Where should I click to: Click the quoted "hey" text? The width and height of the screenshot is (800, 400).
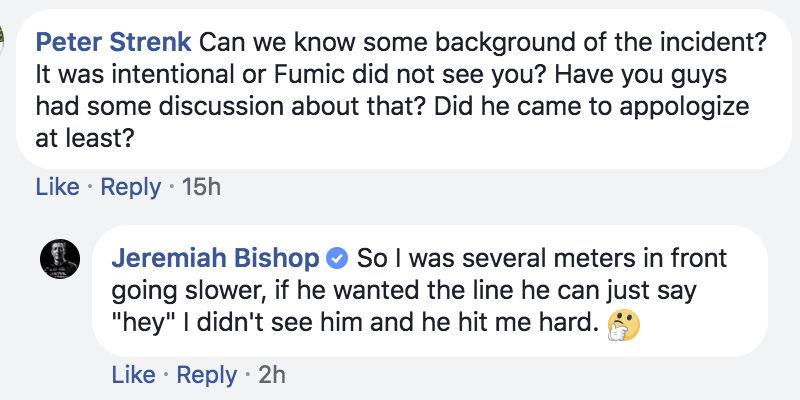(141, 321)
